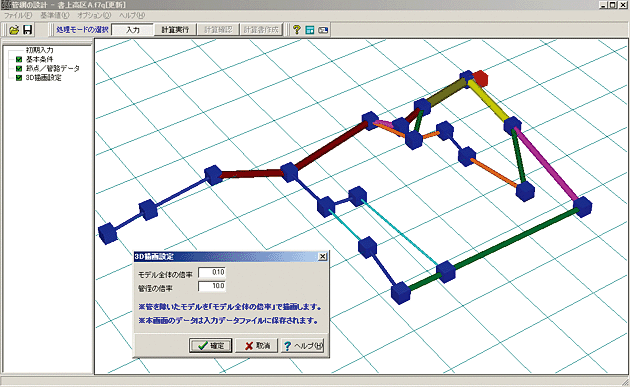This screenshot has height=387, width=630.
Task: Select 初期入力 tree item
Action: pyautogui.click(x=39, y=50)
